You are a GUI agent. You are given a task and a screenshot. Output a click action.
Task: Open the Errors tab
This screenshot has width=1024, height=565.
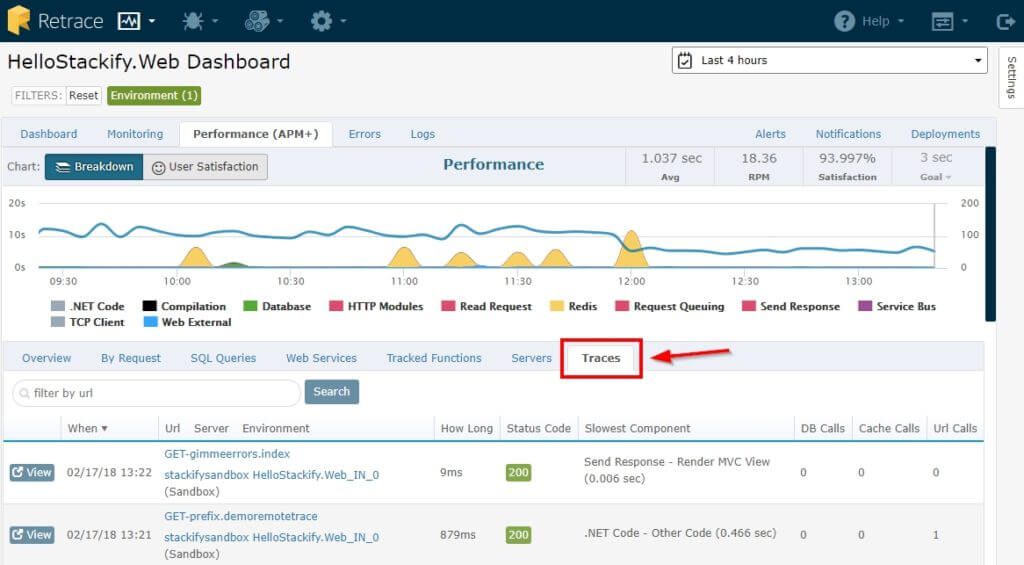[364, 134]
